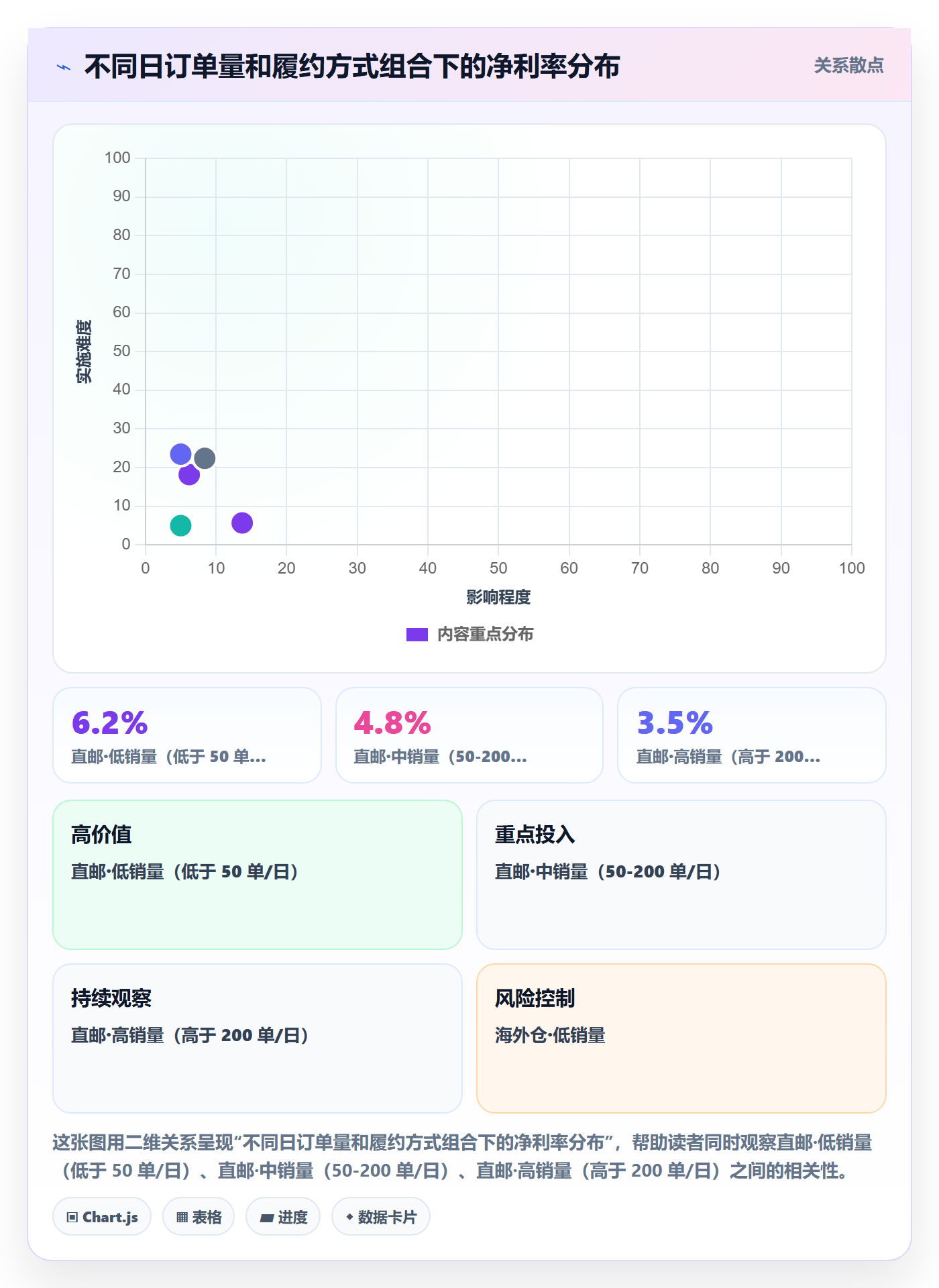Click the 4.8% value text
The image size is (939, 1288).
tap(392, 722)
